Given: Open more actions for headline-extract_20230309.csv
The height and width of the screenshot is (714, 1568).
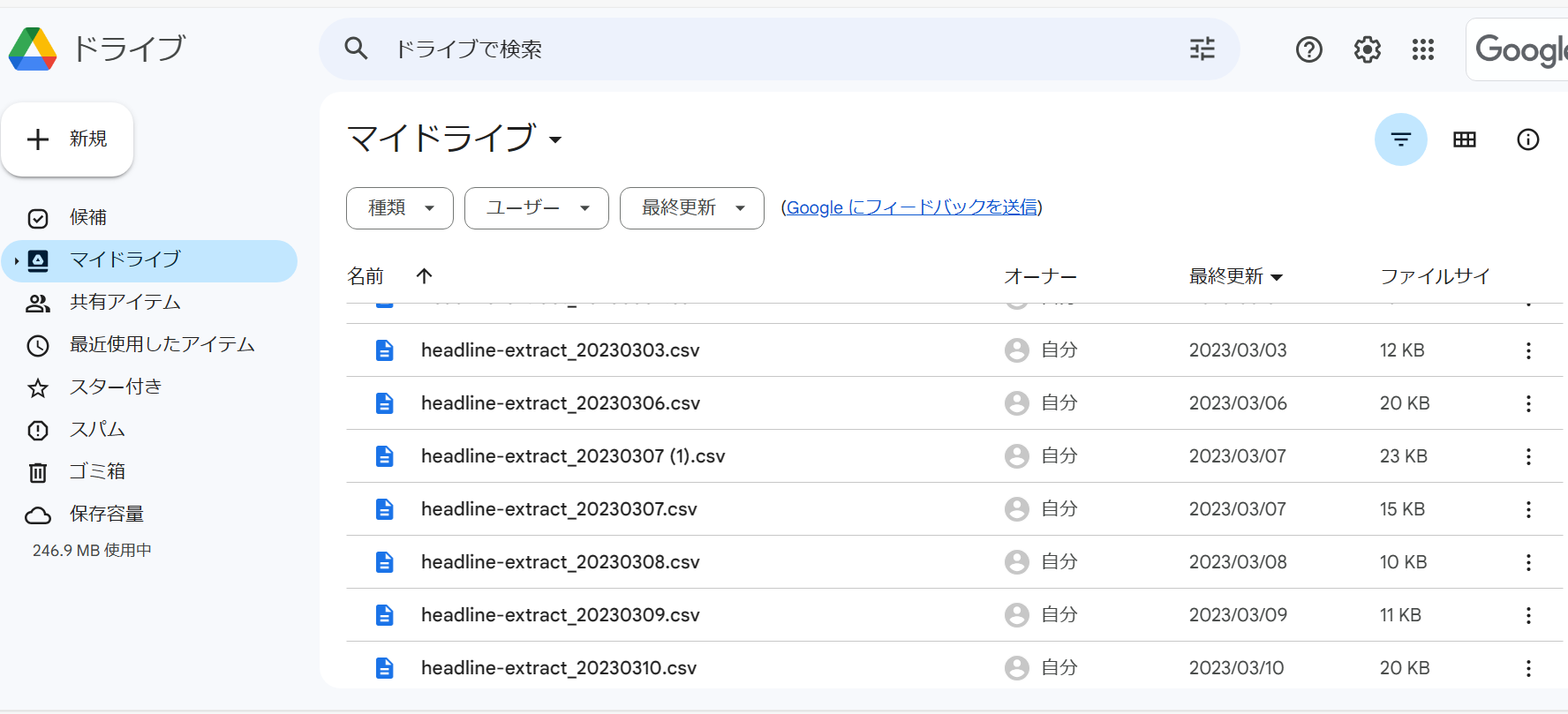Looking at the screenshot, I should click(1527, 615).
